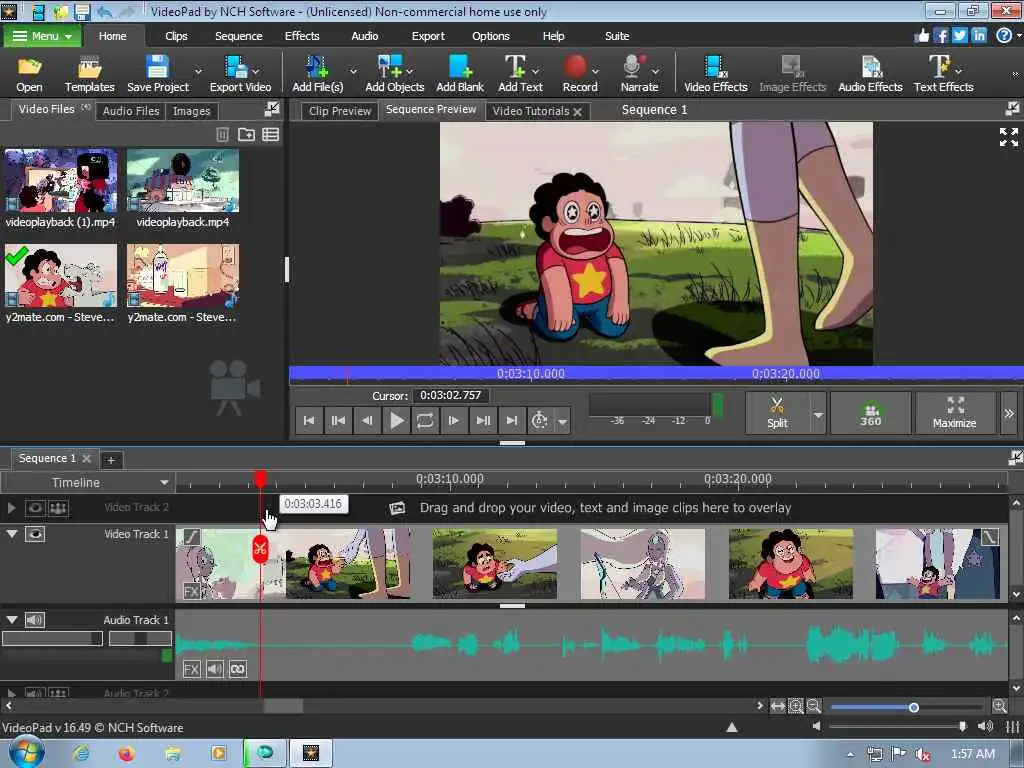This screenshot has height=768, width=1024.
Task: Click the Twitter share icon
Action: click(959, 35)
